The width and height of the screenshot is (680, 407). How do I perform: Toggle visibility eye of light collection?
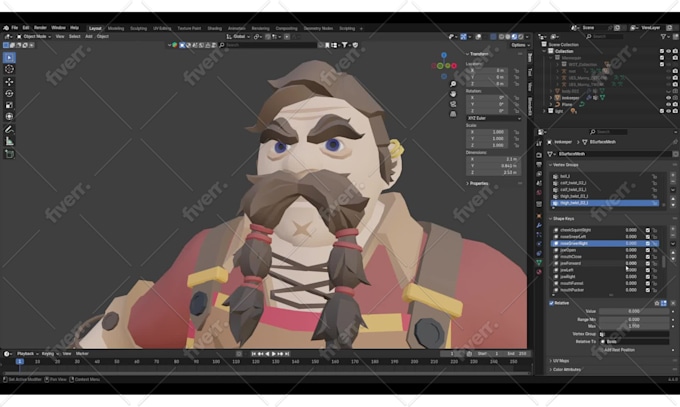click(668, 111)
